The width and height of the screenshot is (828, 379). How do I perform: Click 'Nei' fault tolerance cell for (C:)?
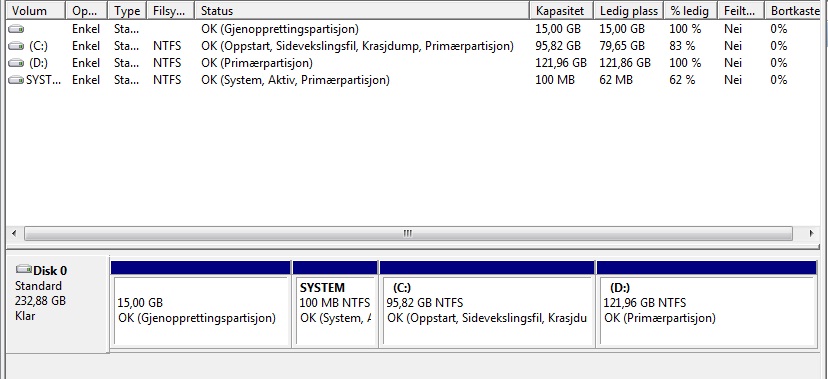(733, 46)
